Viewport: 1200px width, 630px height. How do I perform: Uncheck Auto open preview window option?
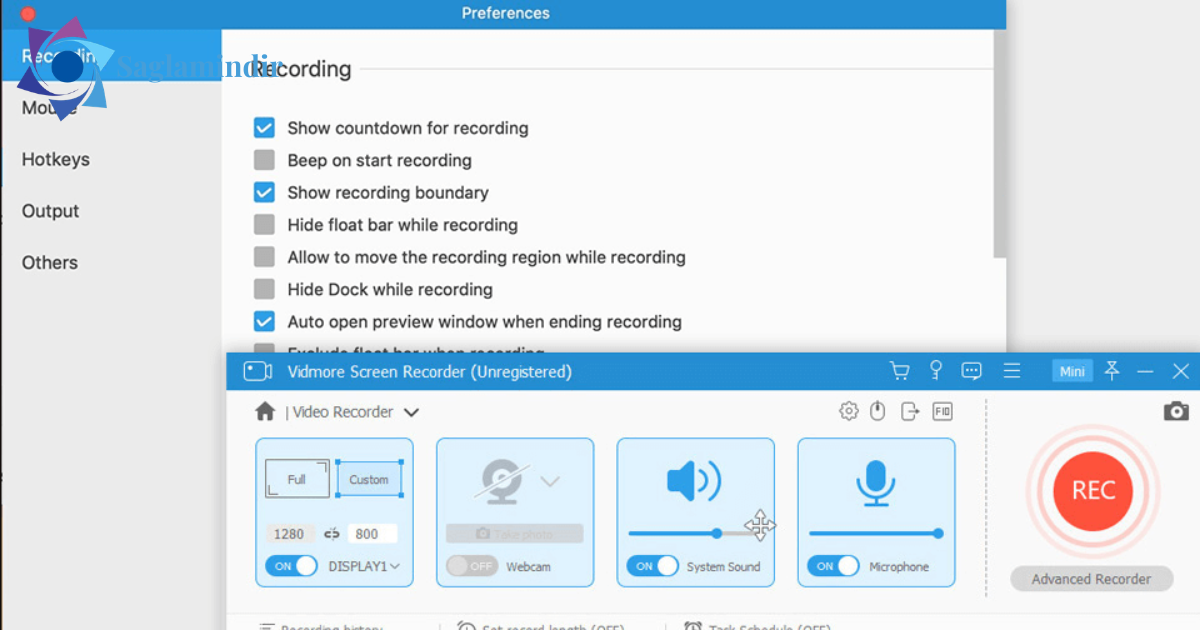click(264, 322)
